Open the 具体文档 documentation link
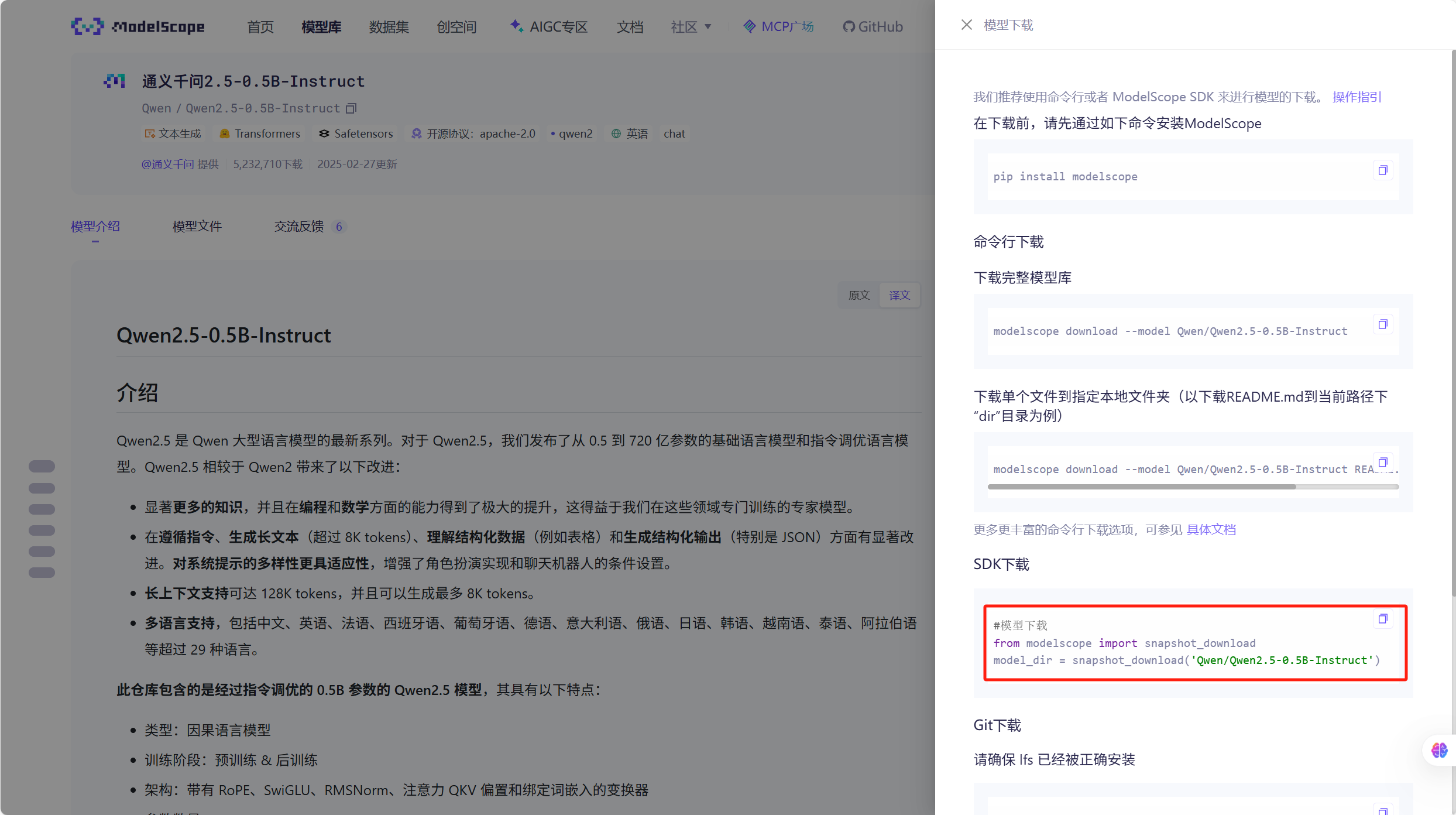Screen dimensions: 1456x815 pos(1211,530)
